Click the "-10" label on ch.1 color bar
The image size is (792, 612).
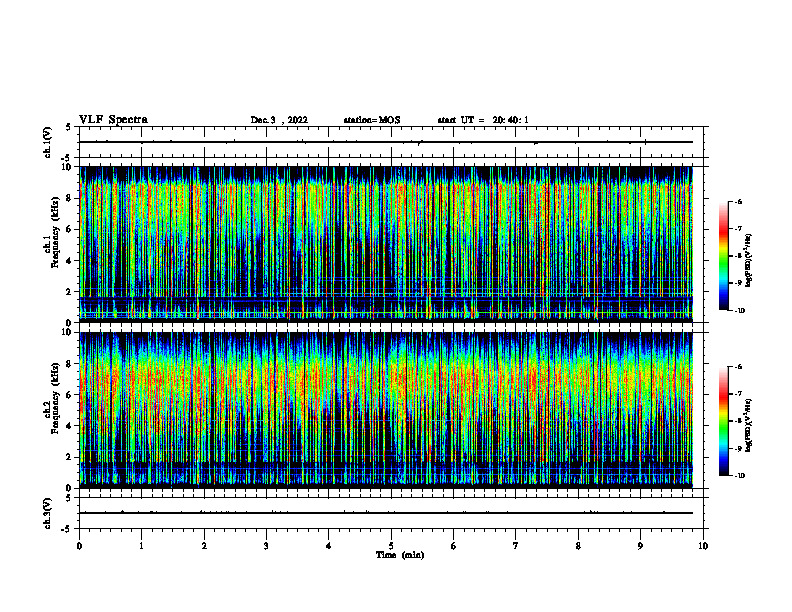[x=739, y=311]
